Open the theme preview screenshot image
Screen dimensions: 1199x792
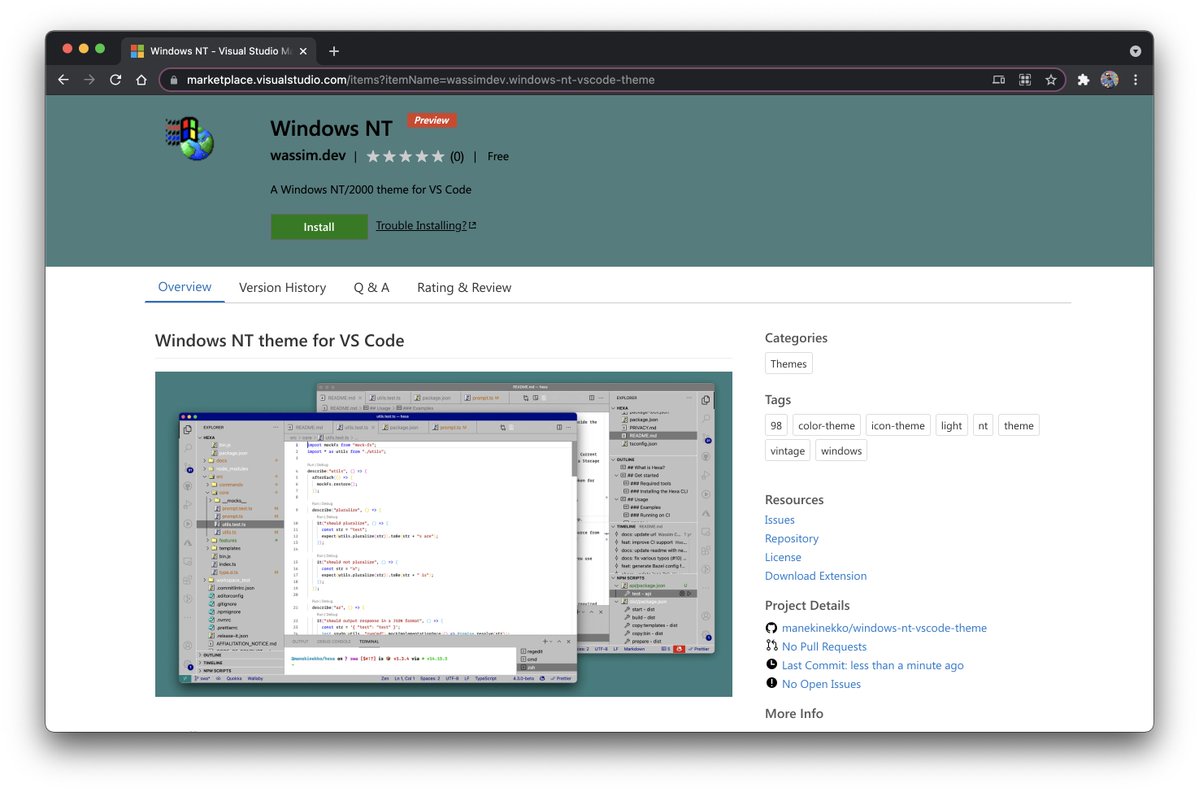pos(444,534)
